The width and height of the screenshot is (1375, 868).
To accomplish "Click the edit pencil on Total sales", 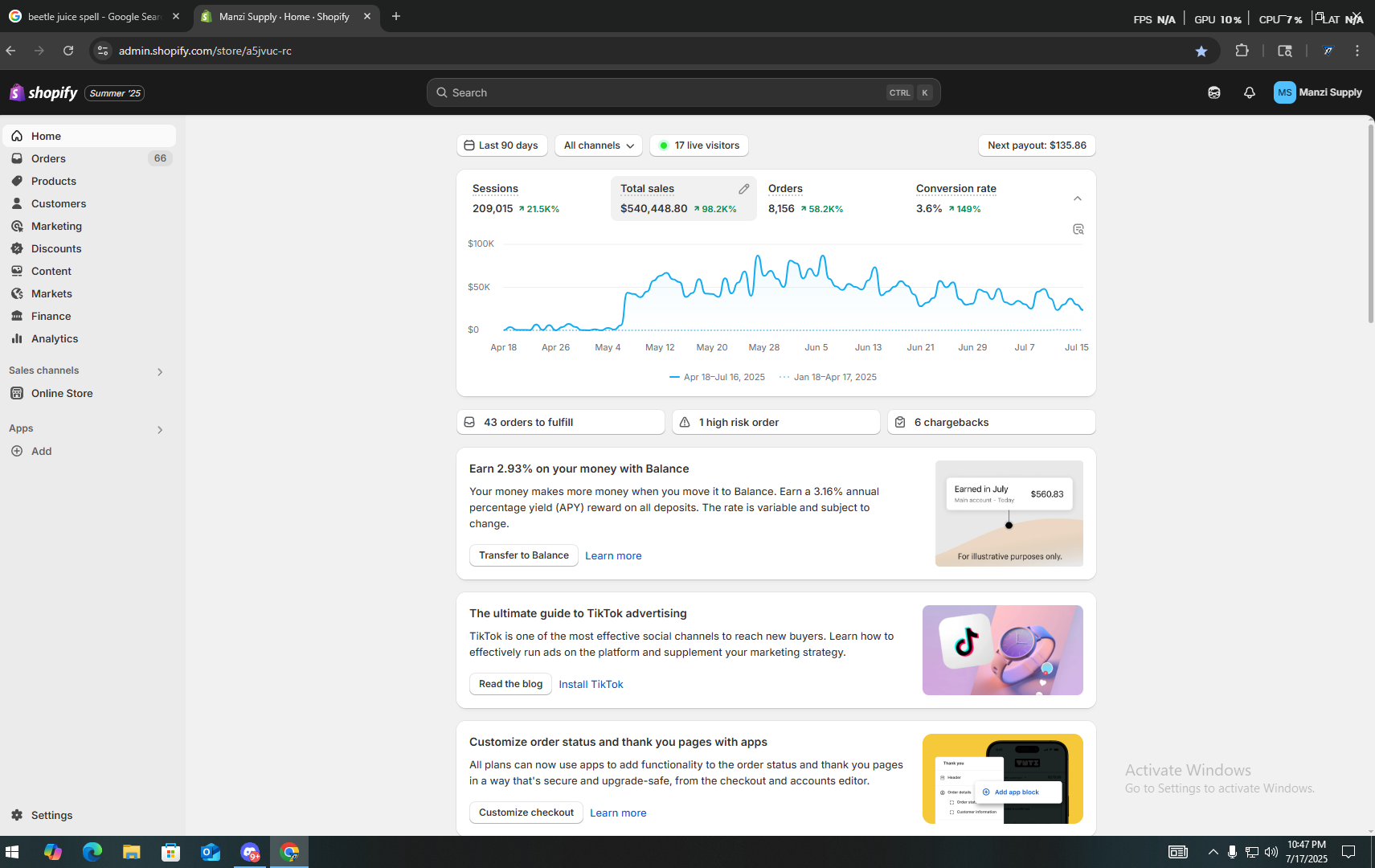I will pos(743,189).
